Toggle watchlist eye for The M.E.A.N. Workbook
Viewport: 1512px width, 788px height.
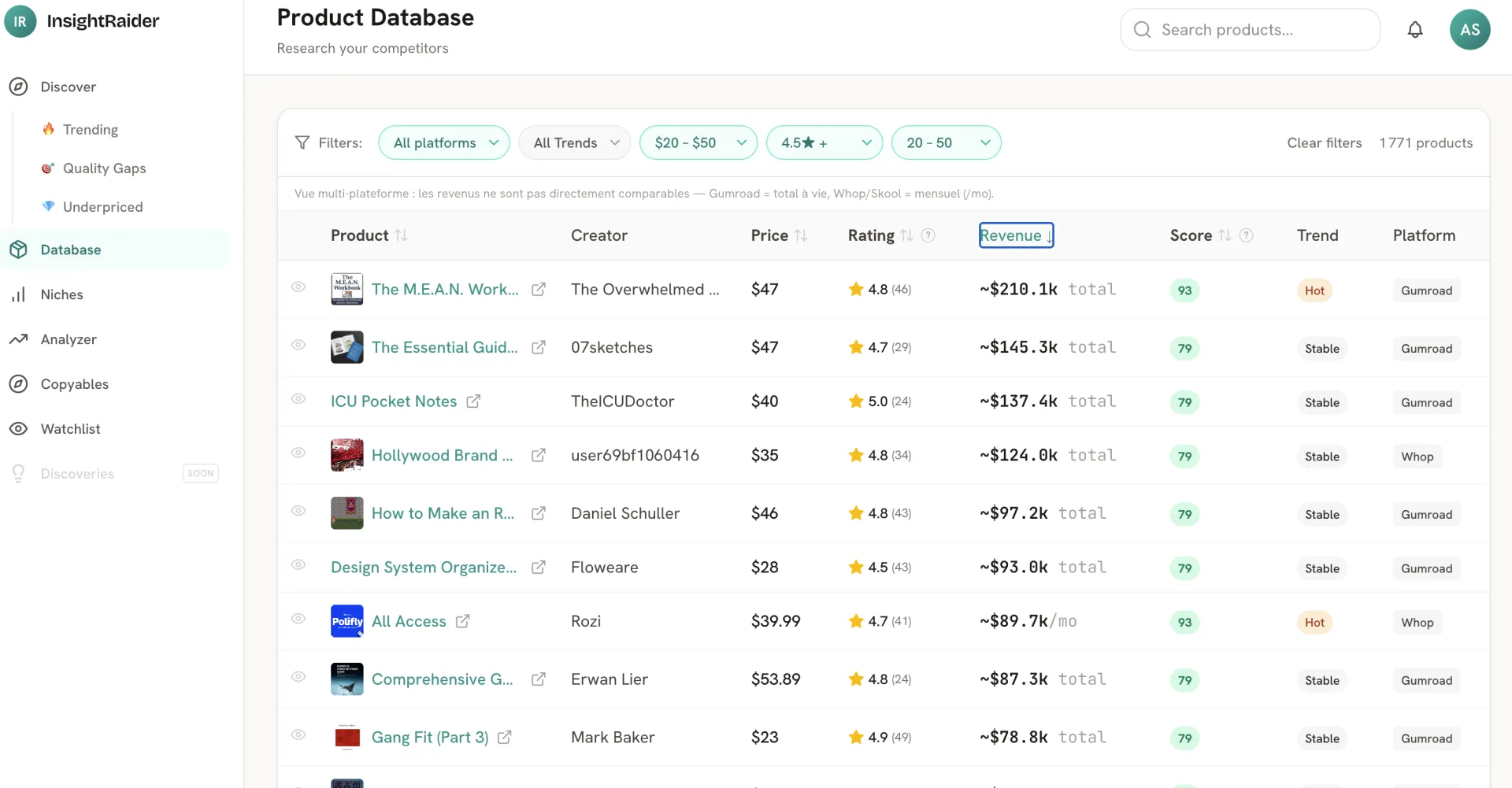pyautogui.click(x=298, y=287)
